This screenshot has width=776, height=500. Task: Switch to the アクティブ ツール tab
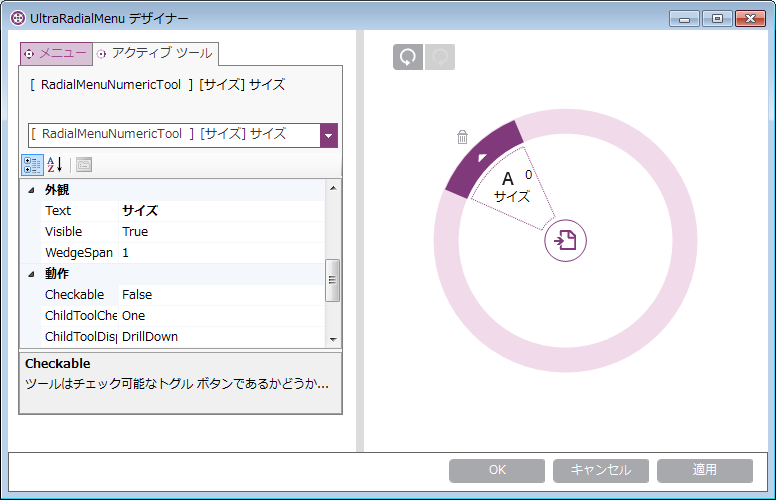[x=155, y=53]
